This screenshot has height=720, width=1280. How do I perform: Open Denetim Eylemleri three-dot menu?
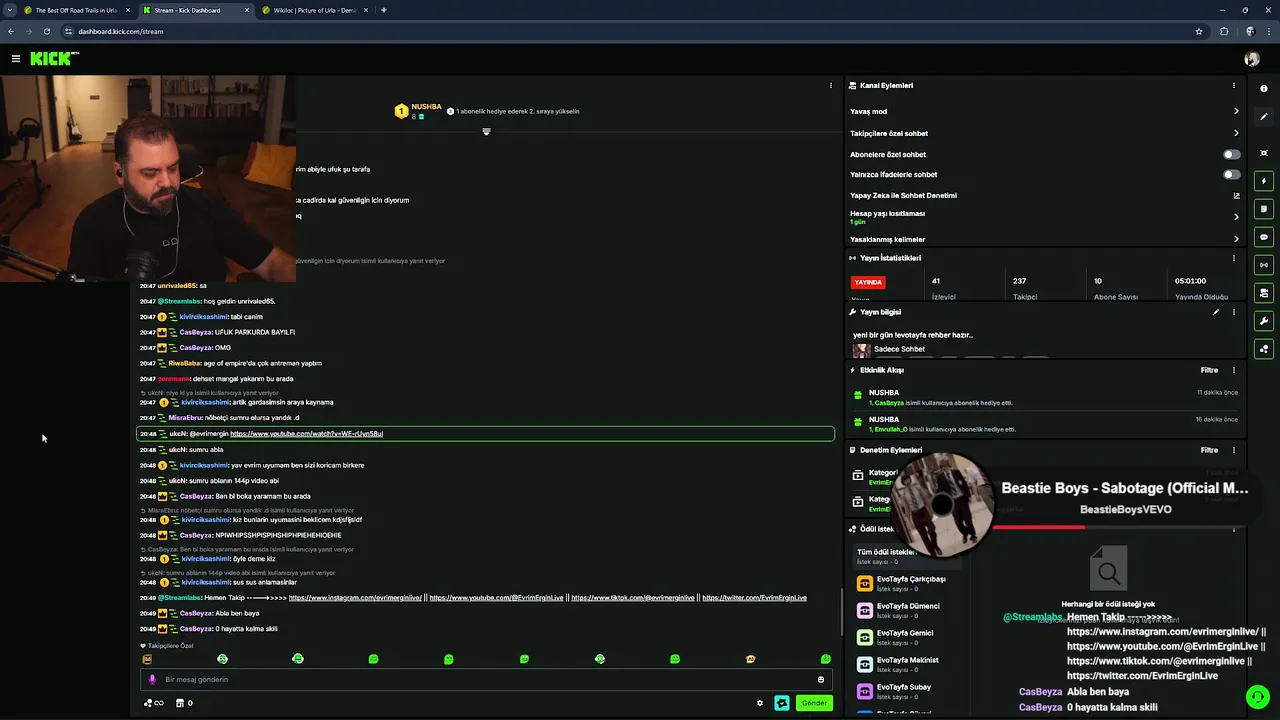point(1234,450)
